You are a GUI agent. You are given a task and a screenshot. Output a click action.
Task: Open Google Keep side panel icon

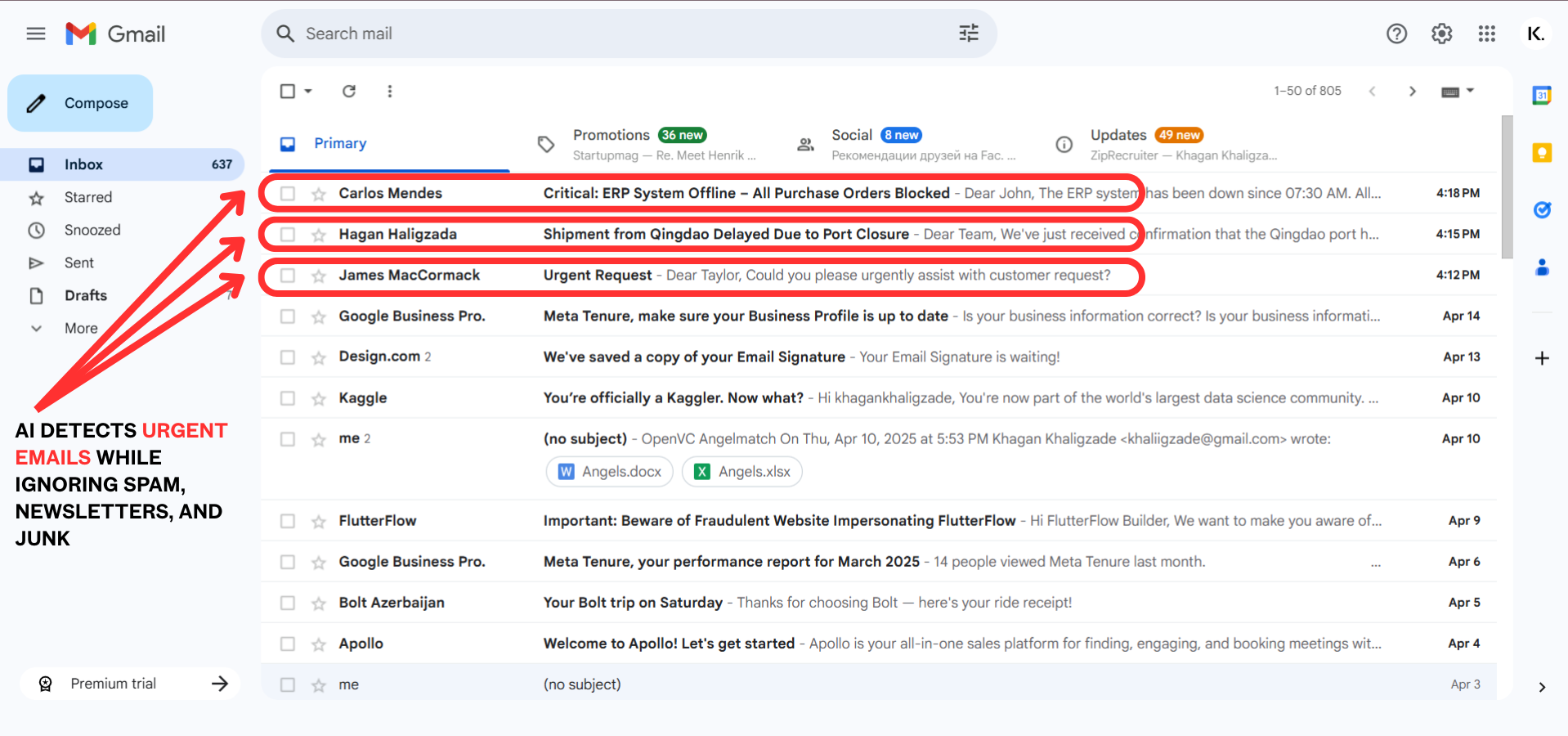[1542, 153]
